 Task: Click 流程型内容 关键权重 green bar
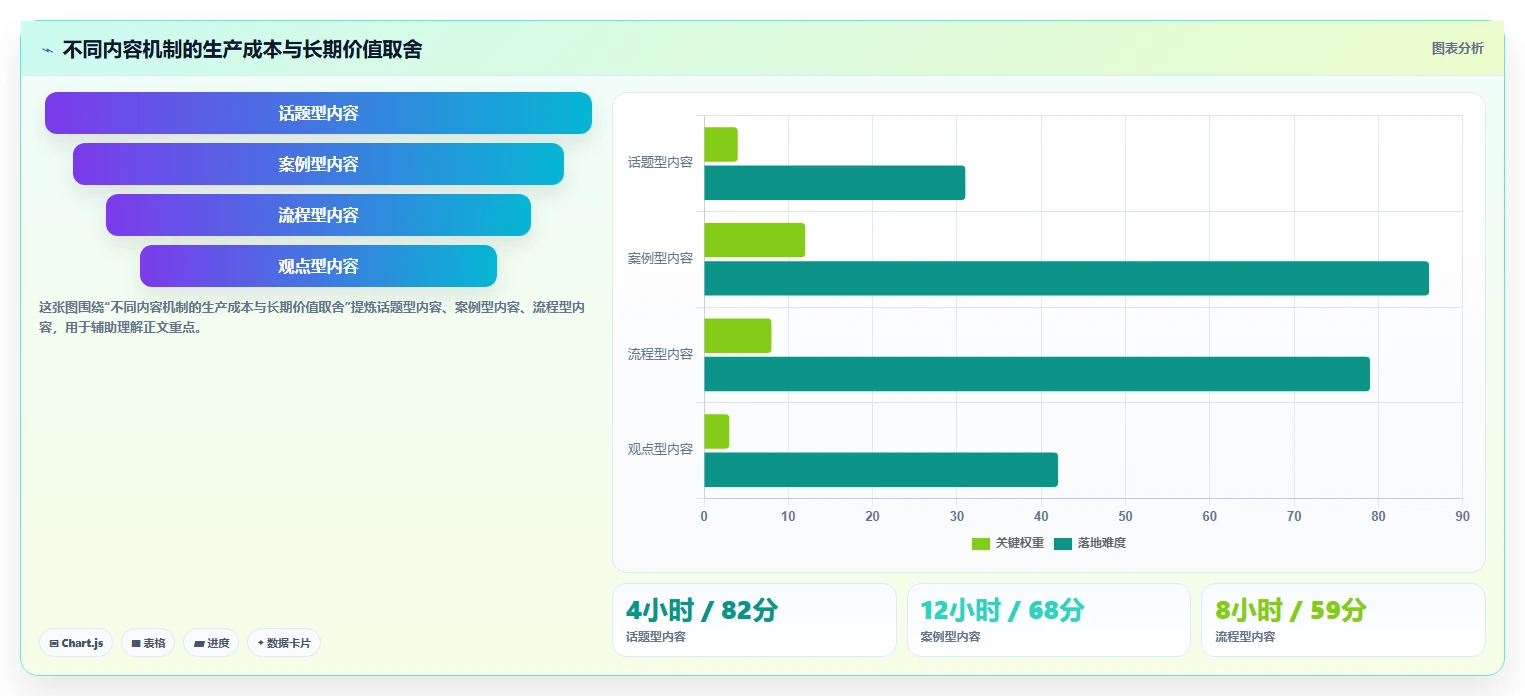pyautogui.click(x=738, y=336)
